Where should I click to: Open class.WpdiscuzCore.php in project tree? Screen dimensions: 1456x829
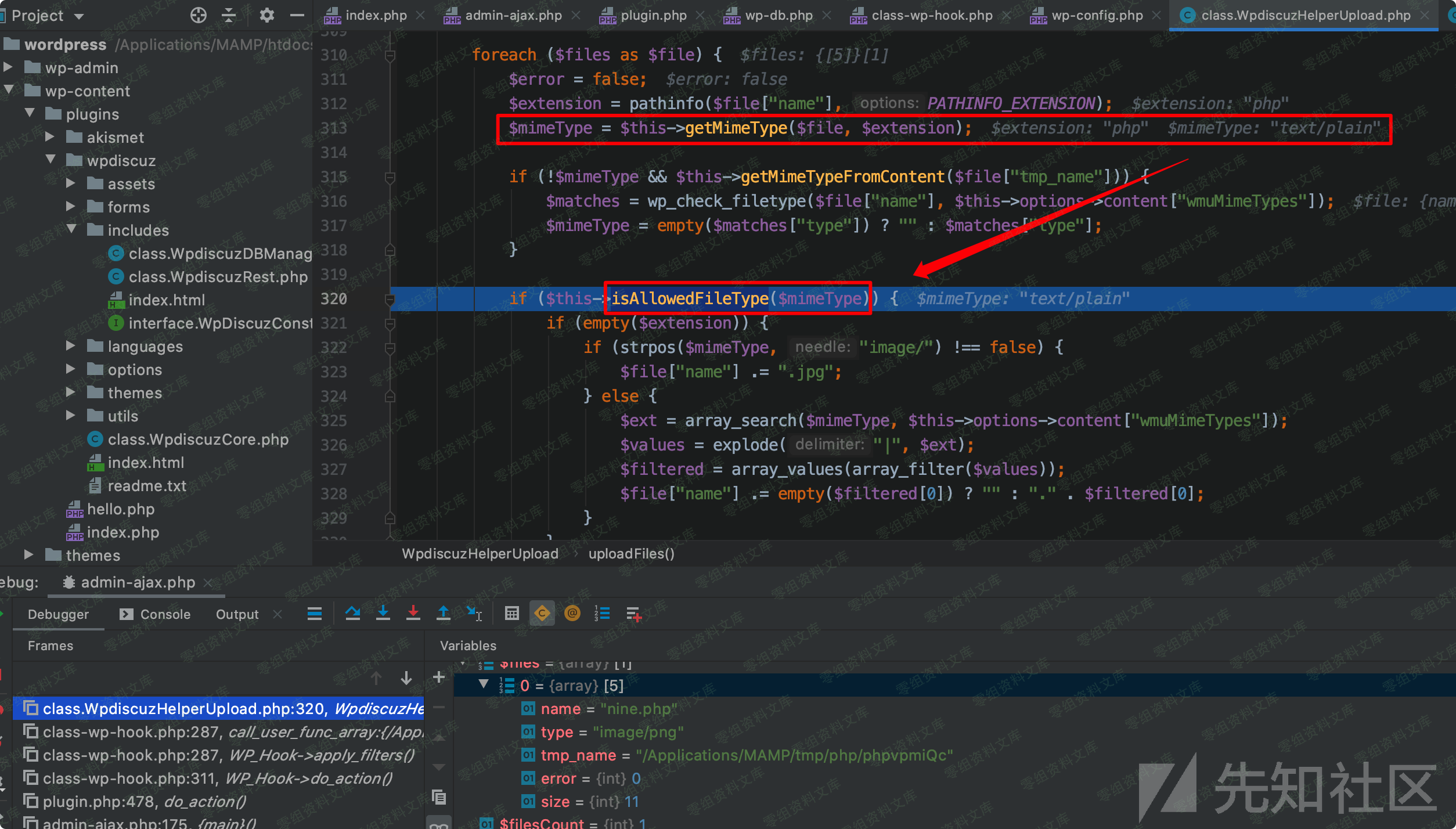pos(197,439)
